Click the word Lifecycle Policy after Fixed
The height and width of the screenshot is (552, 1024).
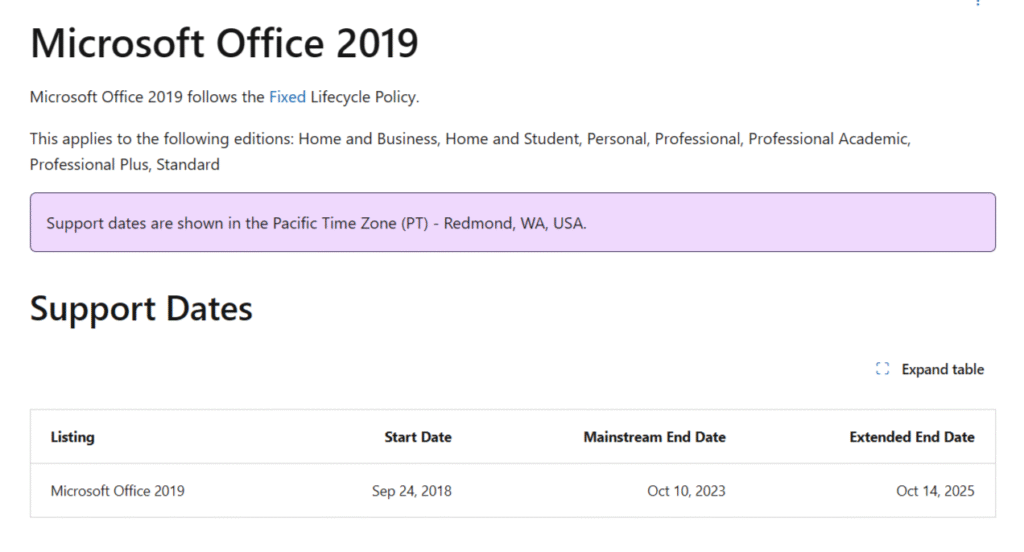coord(364,97)
